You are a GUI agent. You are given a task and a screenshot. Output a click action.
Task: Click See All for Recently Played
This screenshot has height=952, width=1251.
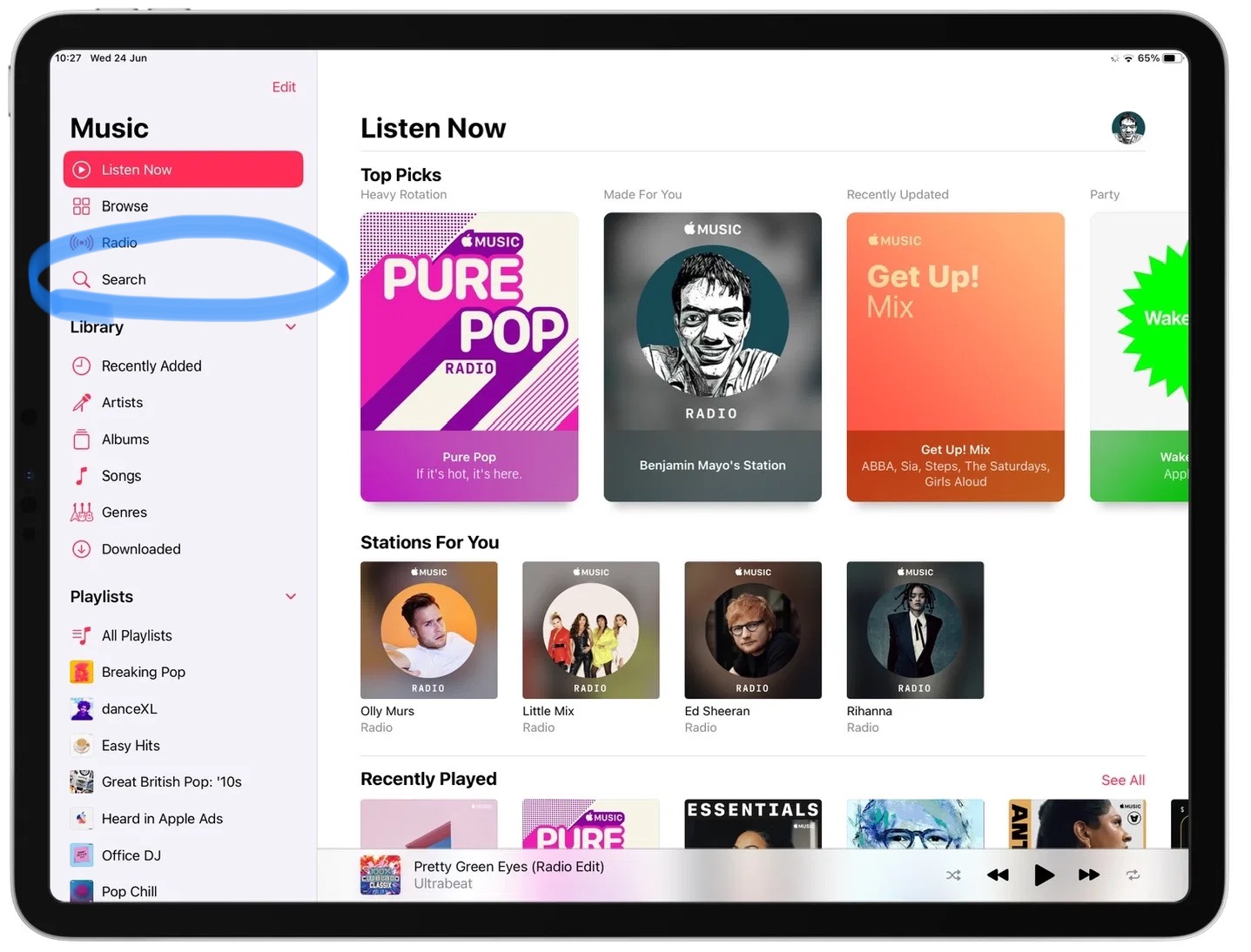pos(1123,781)
